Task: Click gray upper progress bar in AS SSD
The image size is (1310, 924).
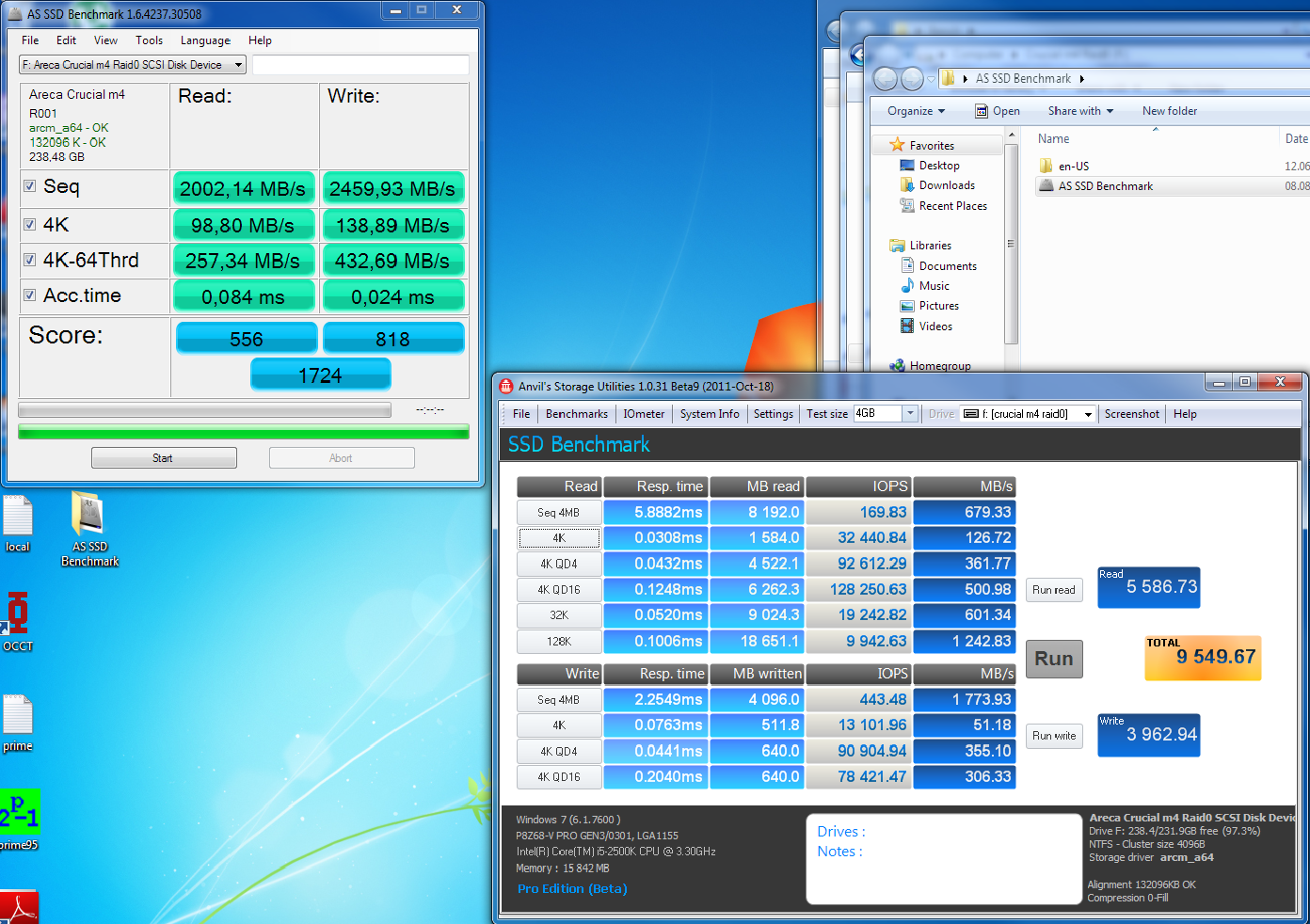Action: 204,410
